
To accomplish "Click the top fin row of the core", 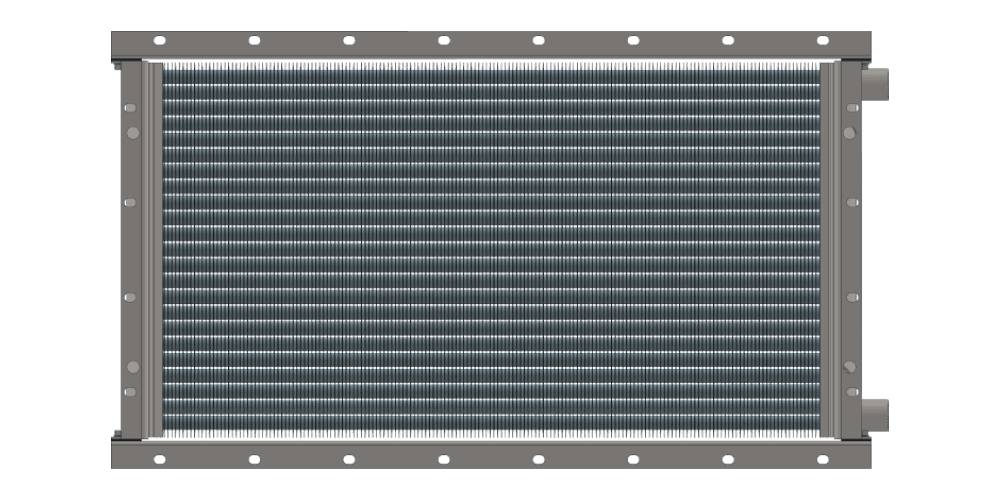I will pyautogui.click(x=490, y=67).
